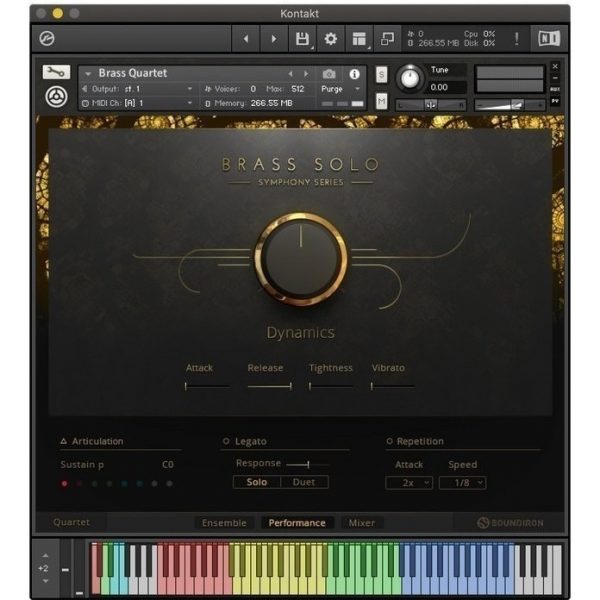Adjust the instrument volume slider
Screen dimensions: 600x600
tap(510, 104)
